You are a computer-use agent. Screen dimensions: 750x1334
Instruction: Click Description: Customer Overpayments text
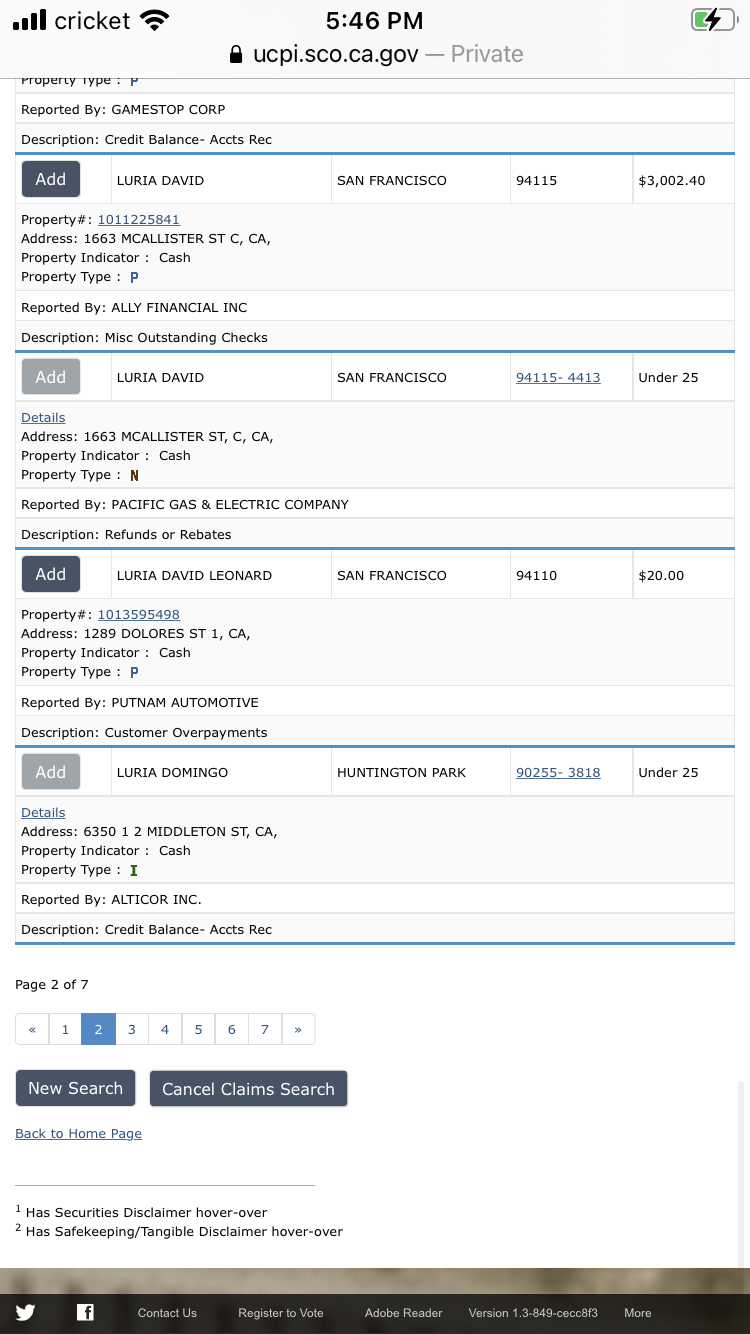tap(144, 732)
